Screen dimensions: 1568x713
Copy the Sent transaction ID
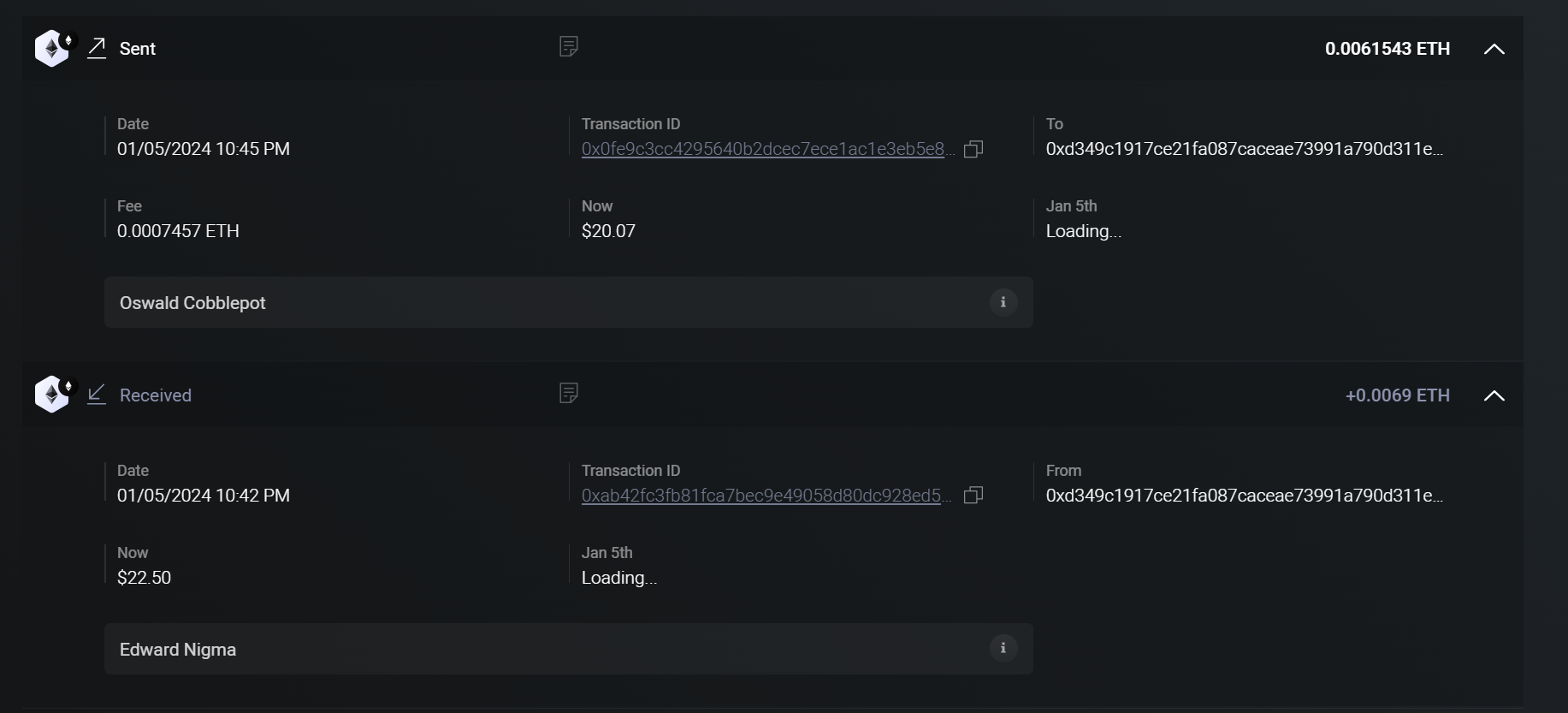pyautogui.click(x=973, y=150)
